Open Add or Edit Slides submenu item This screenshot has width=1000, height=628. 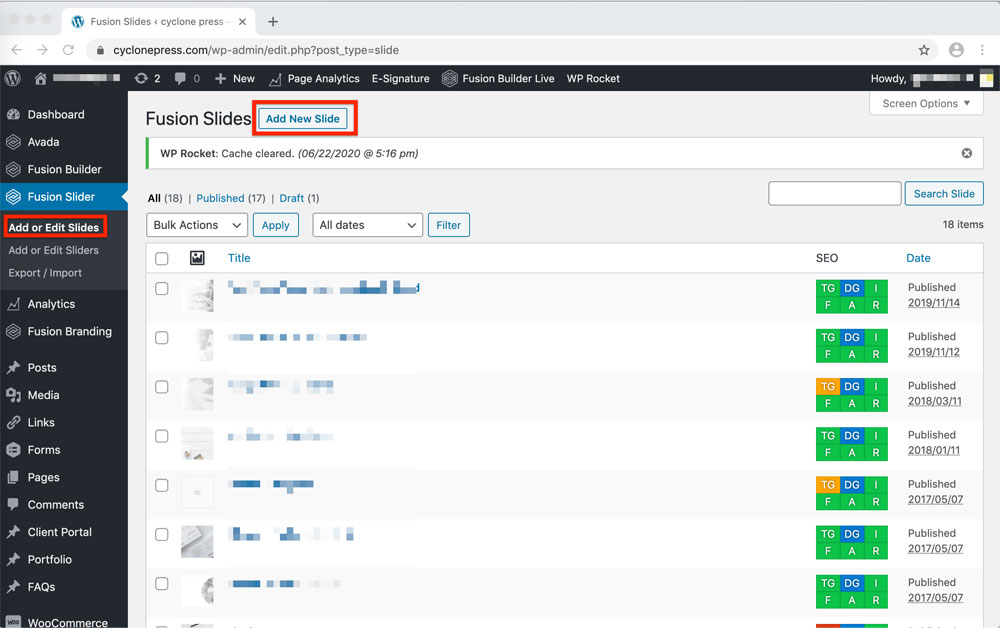54,227
